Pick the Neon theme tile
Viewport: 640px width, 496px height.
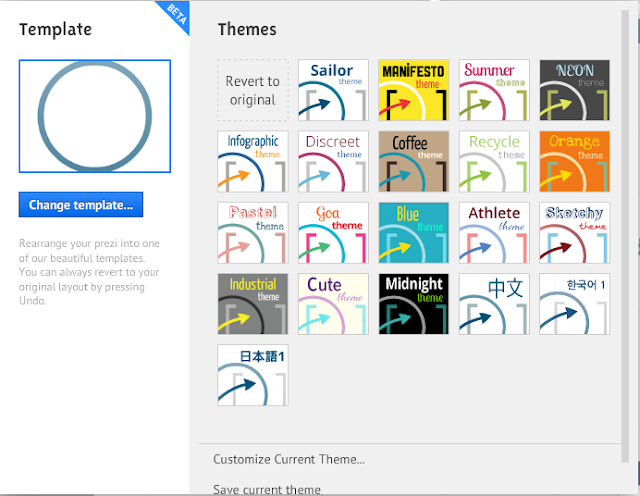tap(574, 90)
